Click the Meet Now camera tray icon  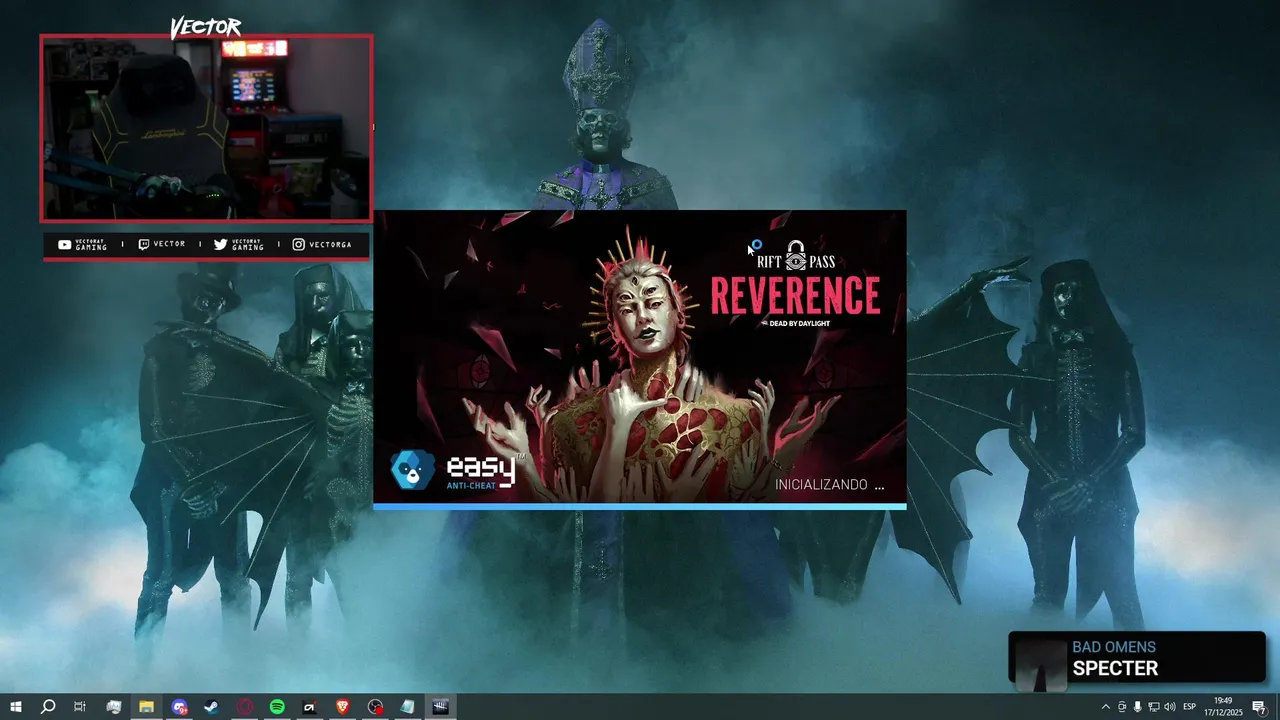tap(1121, 707)
